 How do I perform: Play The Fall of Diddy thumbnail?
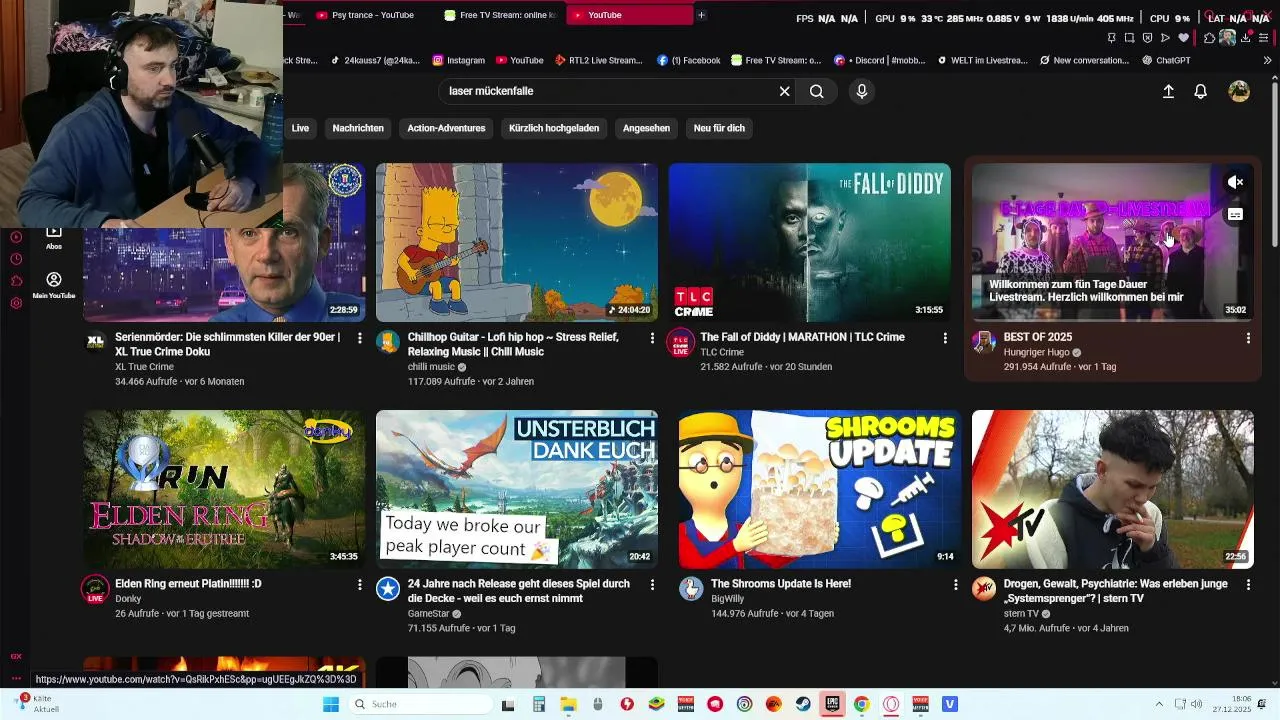click(x=809, y=242)
